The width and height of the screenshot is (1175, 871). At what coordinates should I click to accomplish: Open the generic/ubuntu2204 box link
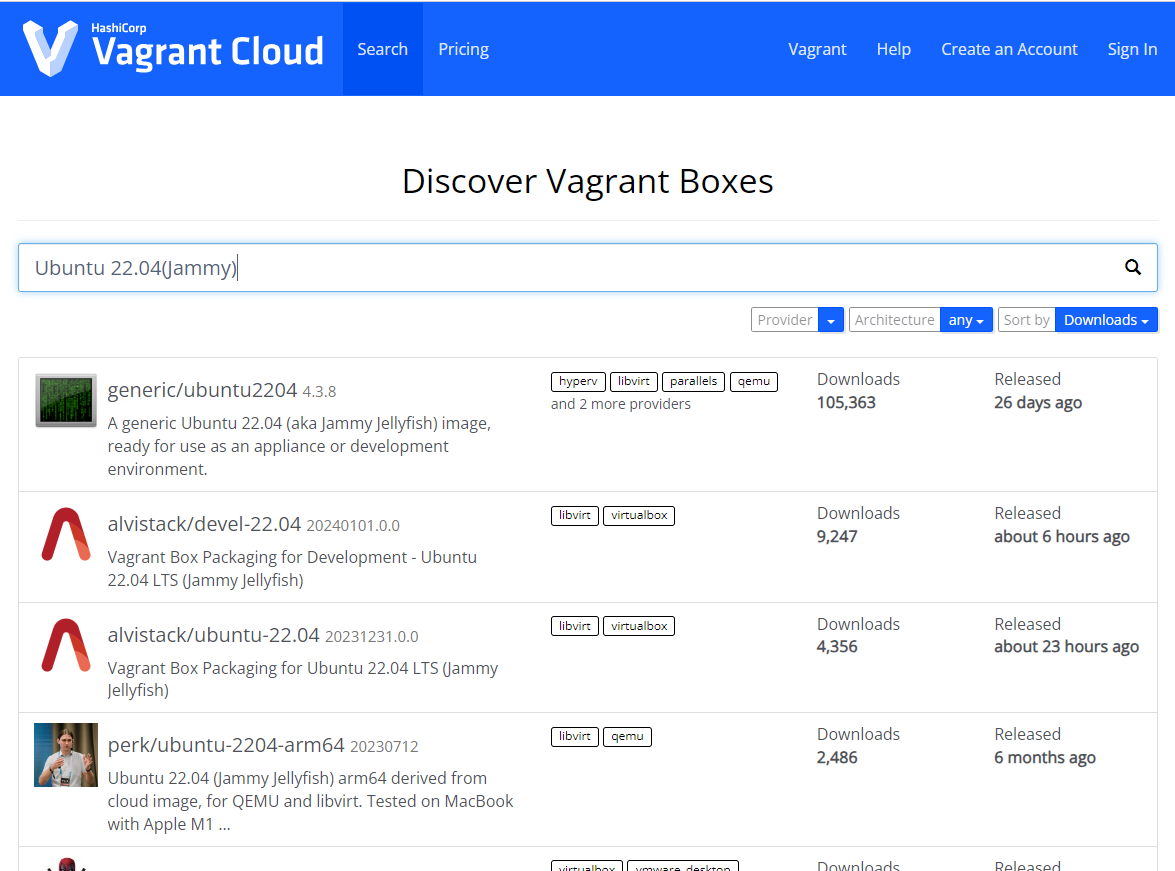[x=202, y=390]
